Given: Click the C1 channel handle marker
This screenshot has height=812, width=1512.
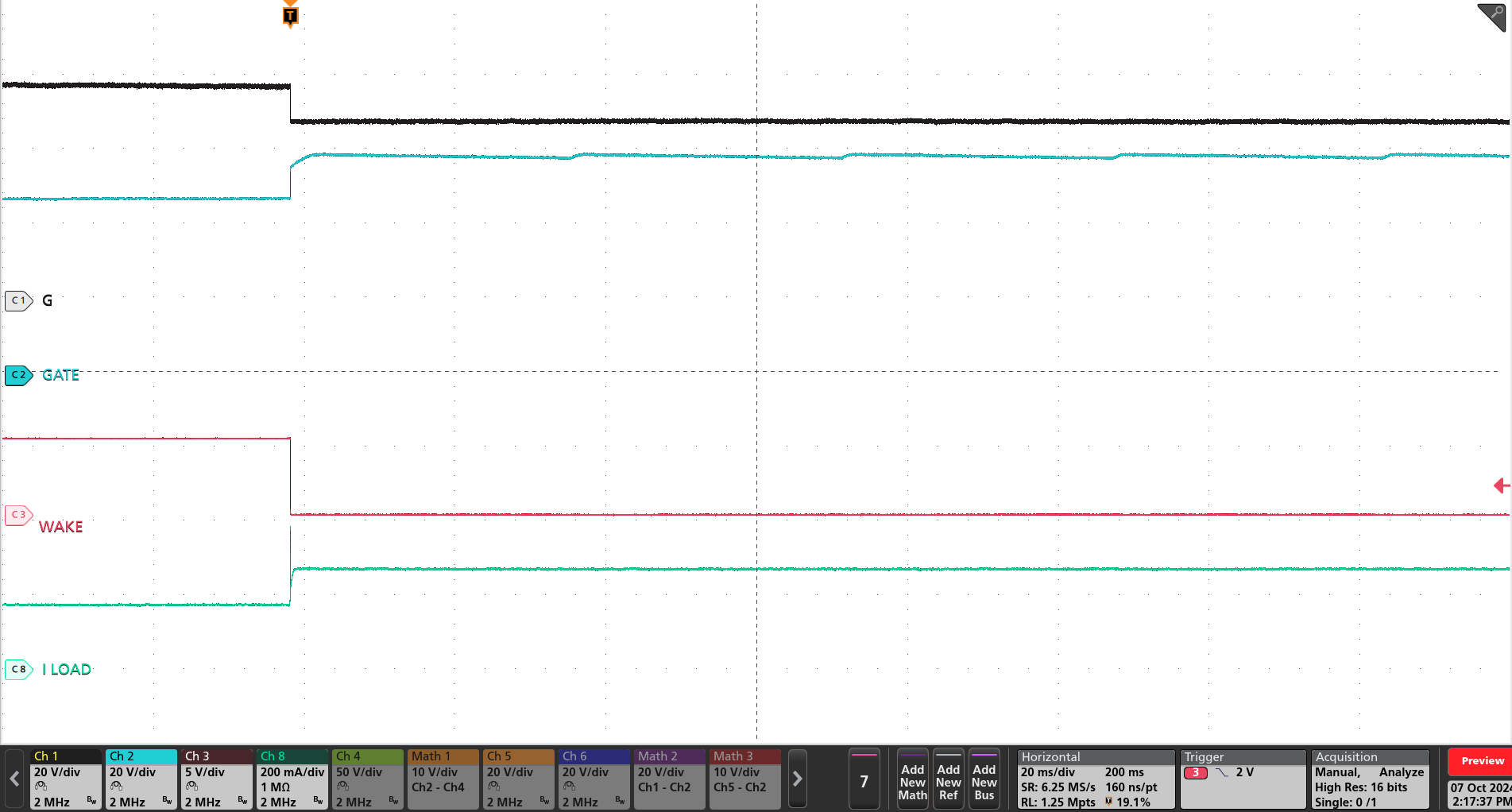Looking at the screenshot, I should click(17, 300).
